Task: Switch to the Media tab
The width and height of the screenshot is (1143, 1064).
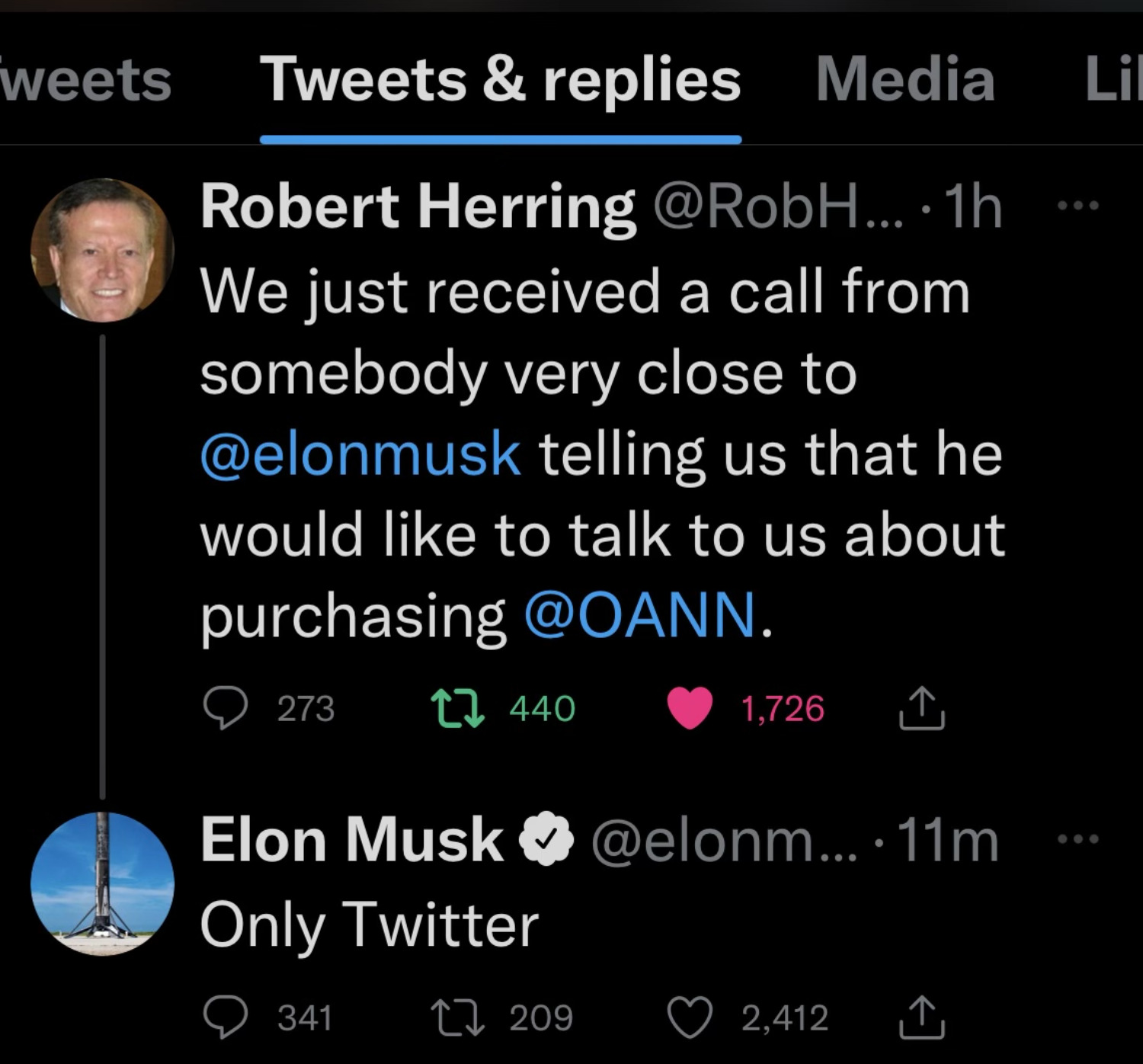Action: click(904, 79)
